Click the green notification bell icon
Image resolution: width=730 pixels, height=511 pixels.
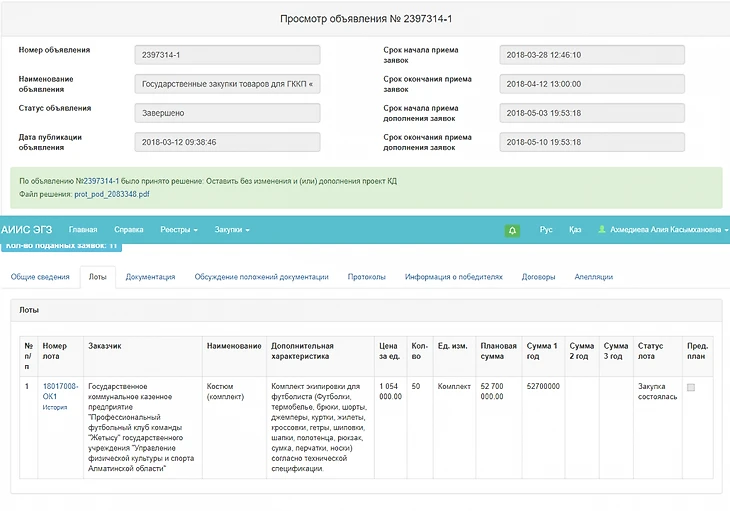[x=512, y=230]
